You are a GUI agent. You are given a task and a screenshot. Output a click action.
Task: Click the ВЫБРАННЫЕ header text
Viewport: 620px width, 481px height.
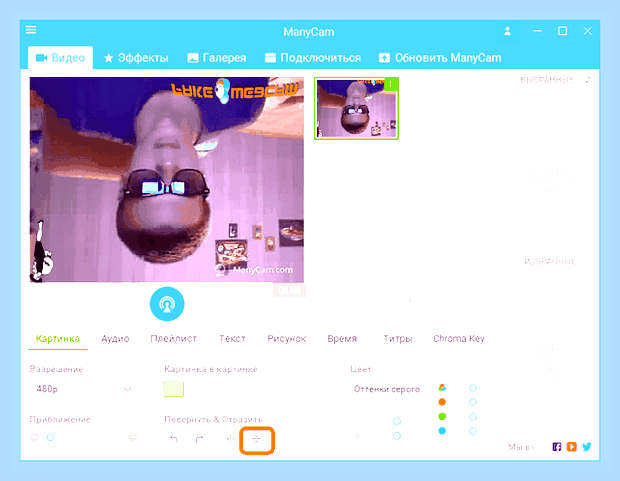547,80
